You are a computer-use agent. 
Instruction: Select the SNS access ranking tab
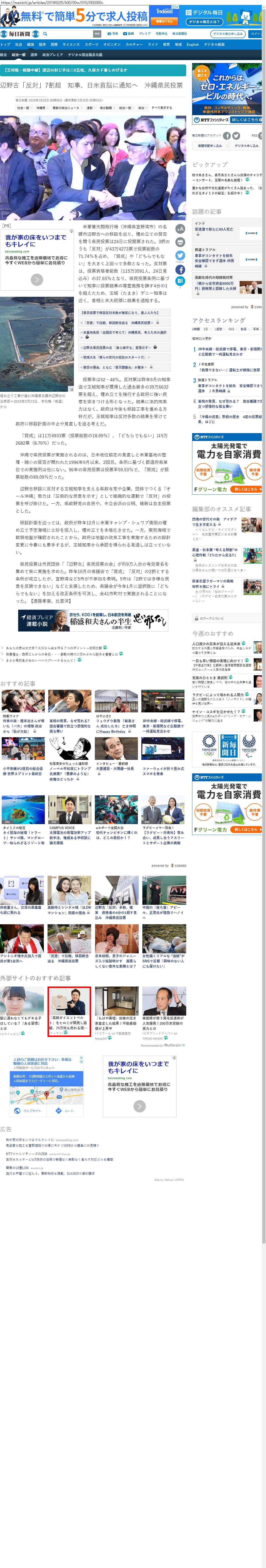click(x=231, y=329)
